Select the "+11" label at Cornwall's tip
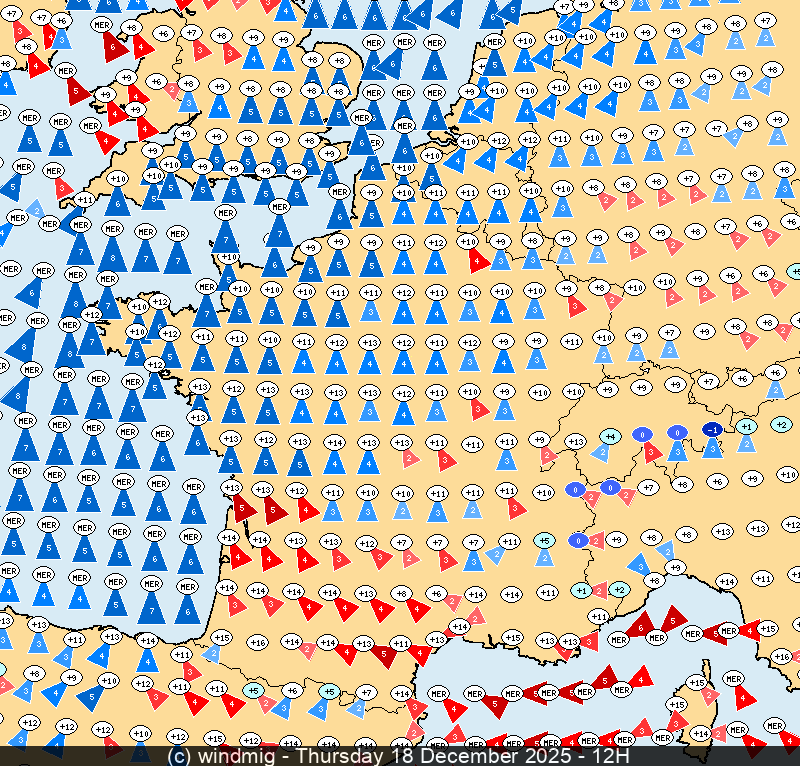This screenshot has width=800, height=766. point(85,200)
